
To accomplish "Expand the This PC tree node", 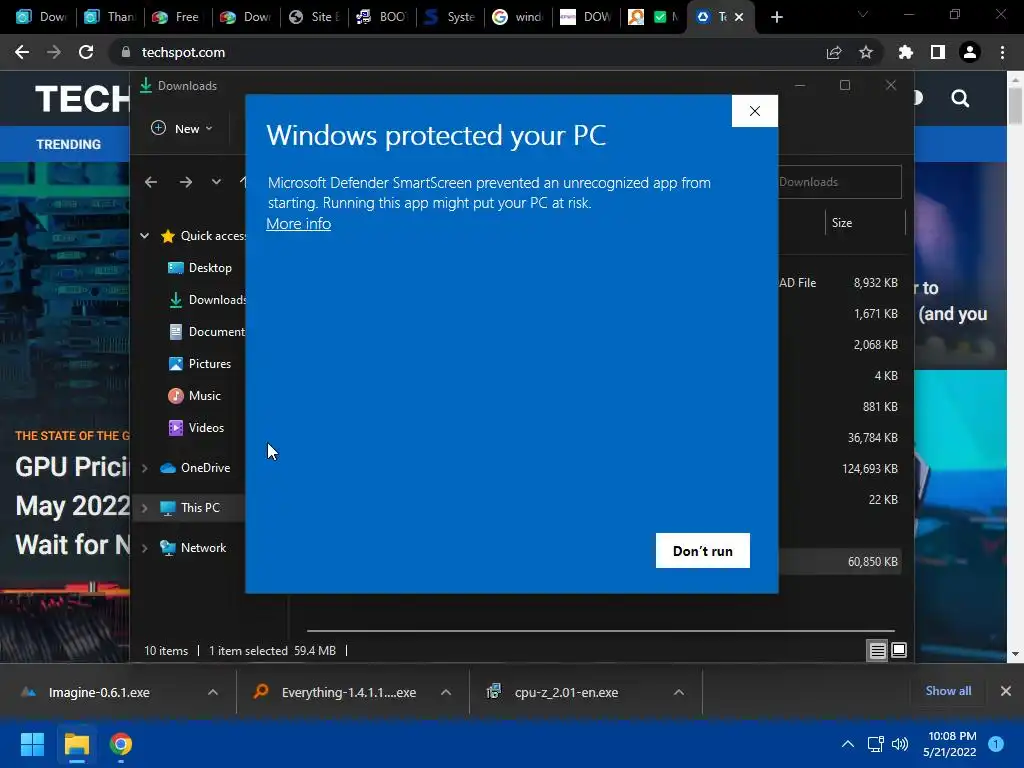I will point(144,508).
